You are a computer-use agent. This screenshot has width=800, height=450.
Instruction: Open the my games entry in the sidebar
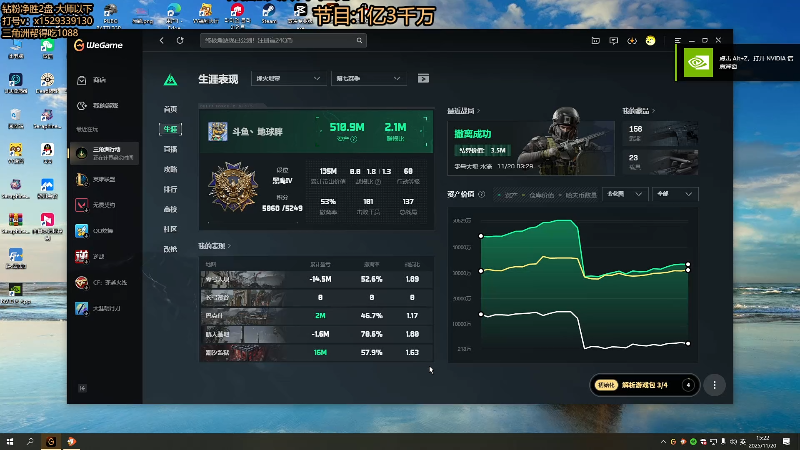97,106
